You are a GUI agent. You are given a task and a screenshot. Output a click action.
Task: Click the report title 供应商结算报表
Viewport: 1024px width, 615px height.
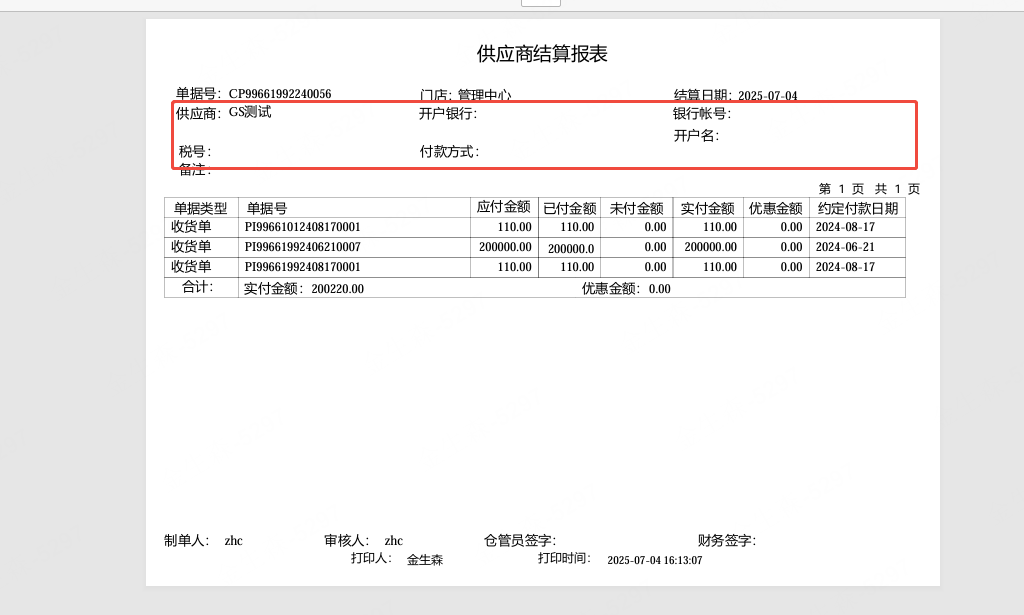click(x=542, y=54)
